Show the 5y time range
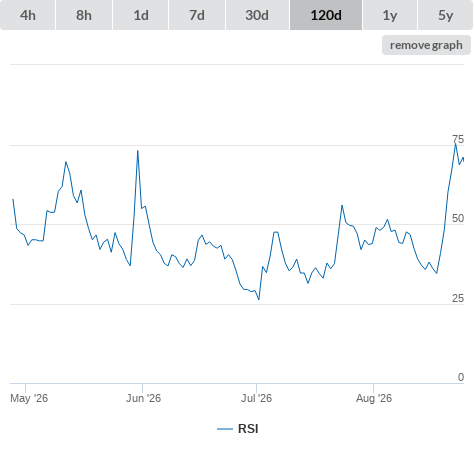Viewport: 474px width, 455px height. click(x=445, y=15)
